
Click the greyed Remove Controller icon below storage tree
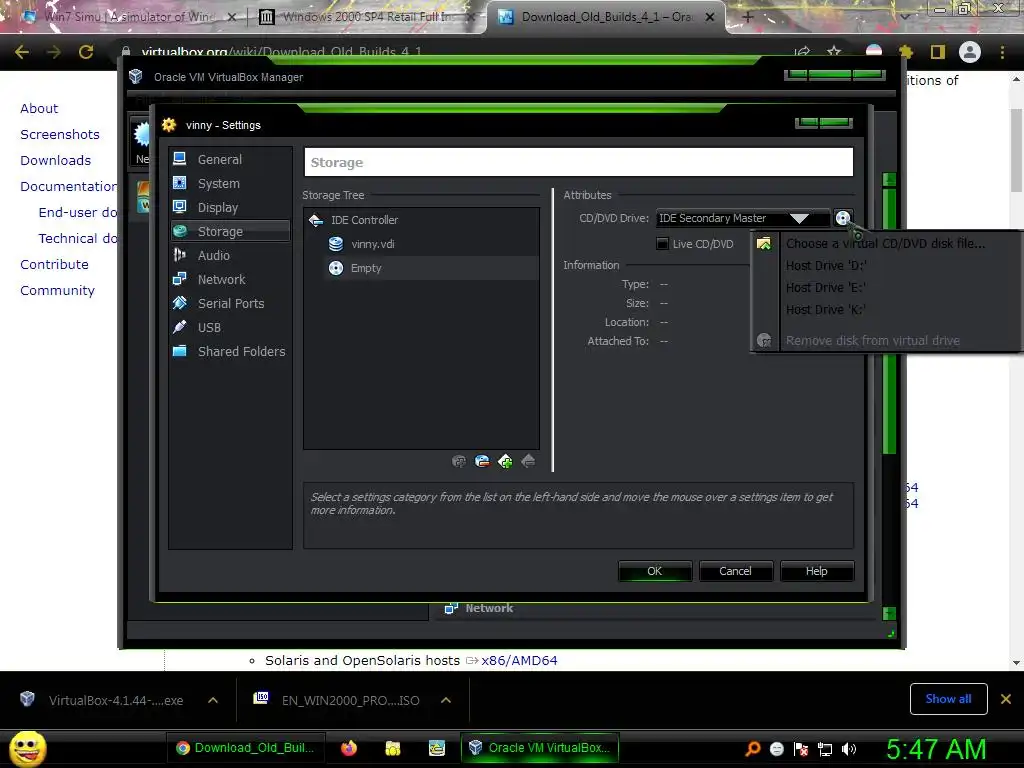click(x=528, y=462)
